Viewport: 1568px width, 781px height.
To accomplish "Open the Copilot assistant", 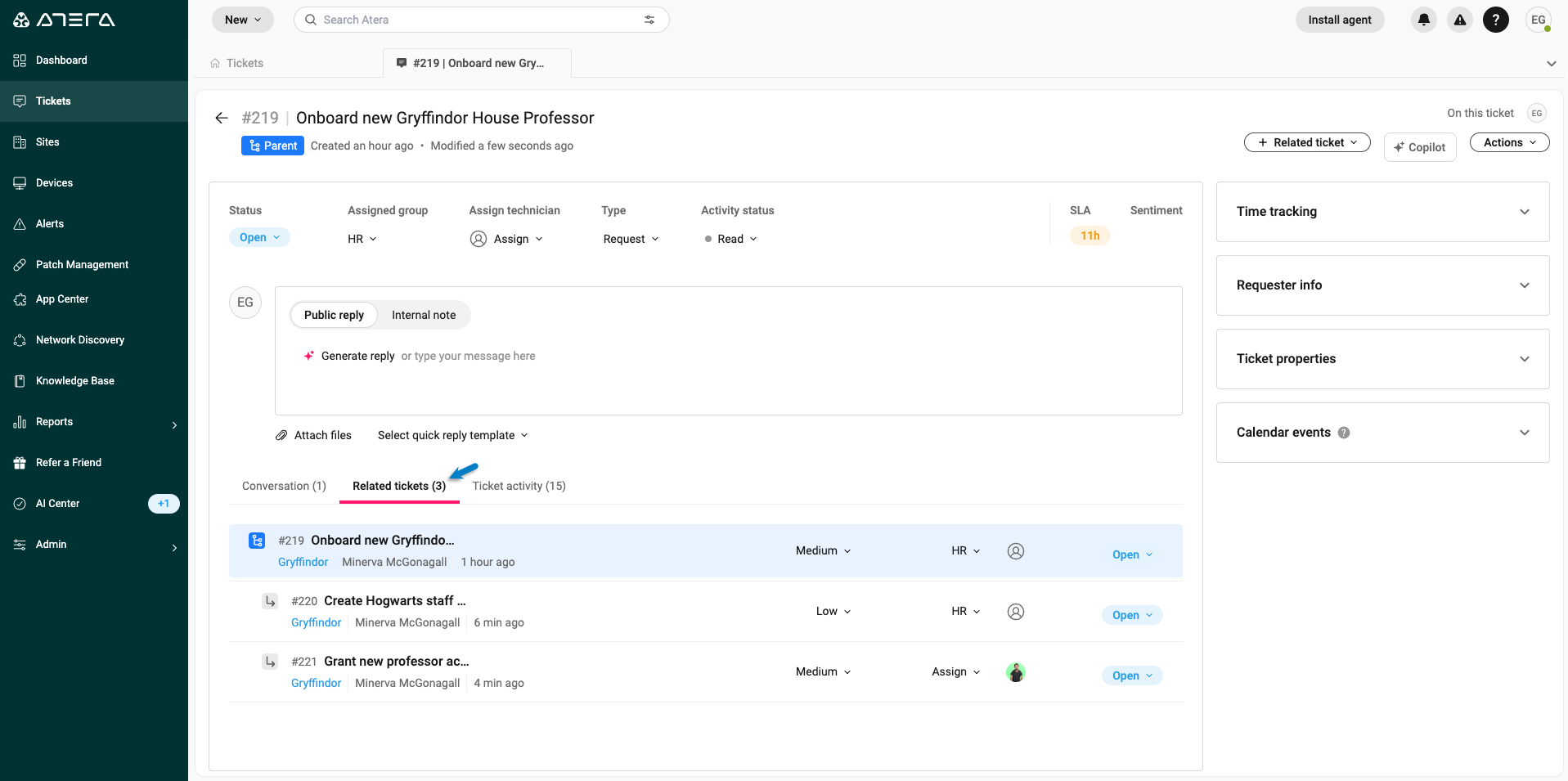I will (1420, 147).
